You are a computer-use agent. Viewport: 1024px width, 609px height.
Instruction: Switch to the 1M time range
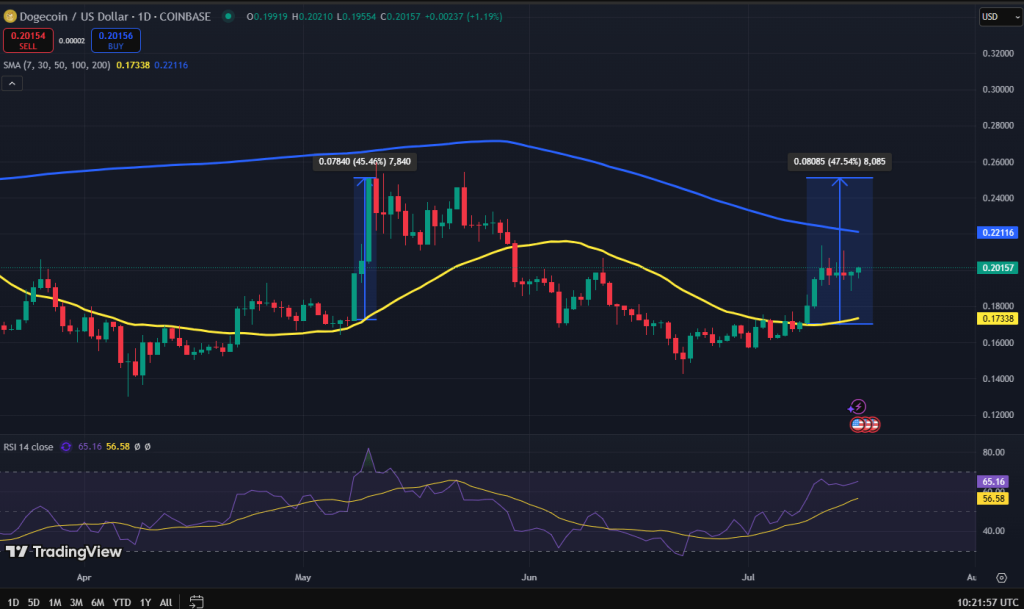coord(55,602)
